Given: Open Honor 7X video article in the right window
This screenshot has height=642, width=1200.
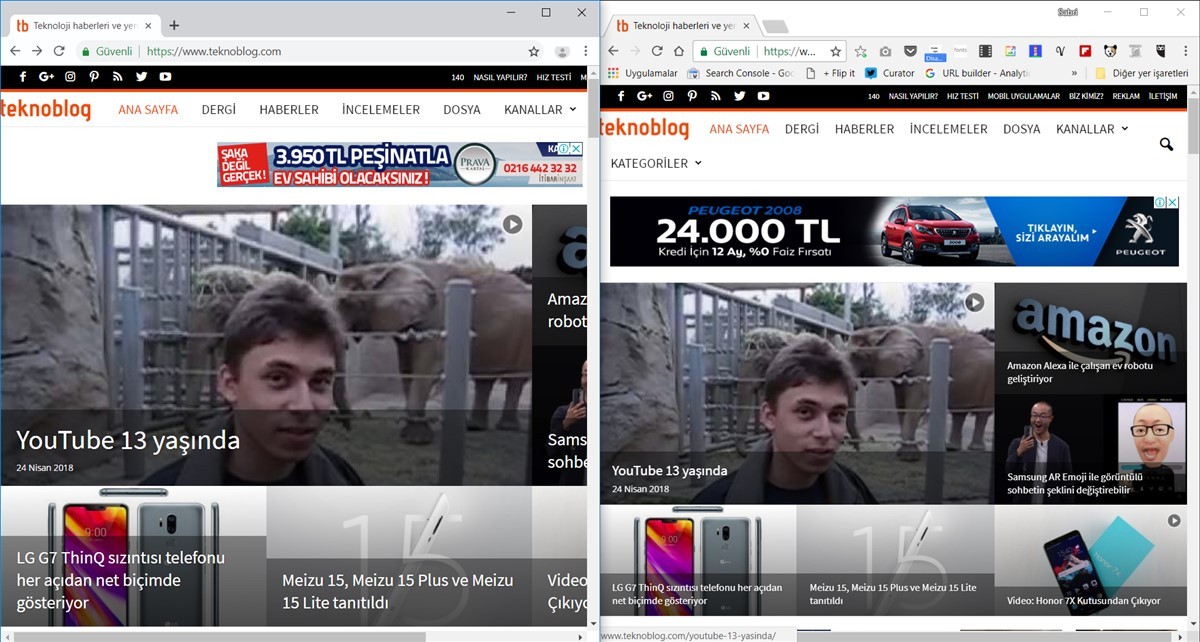Looking at the screenshot, I should (1091, 560).
